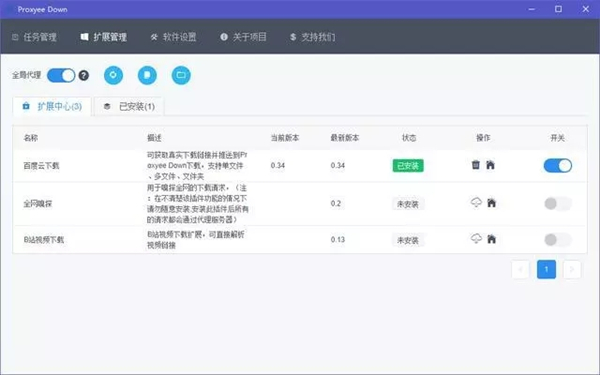Click the Proxyee Down window title
The image size is (600, 375).
pos(42,10)
